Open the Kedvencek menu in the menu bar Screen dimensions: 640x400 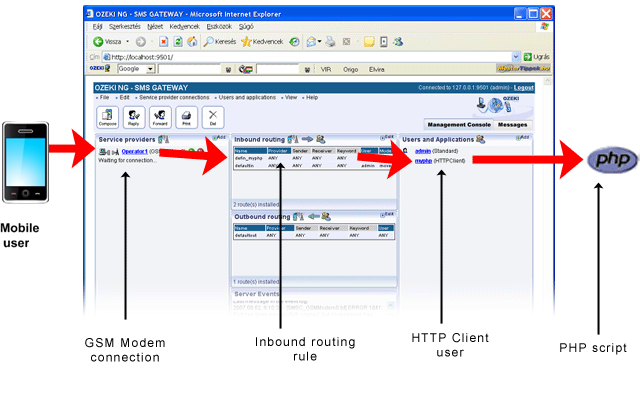(184, 27)
